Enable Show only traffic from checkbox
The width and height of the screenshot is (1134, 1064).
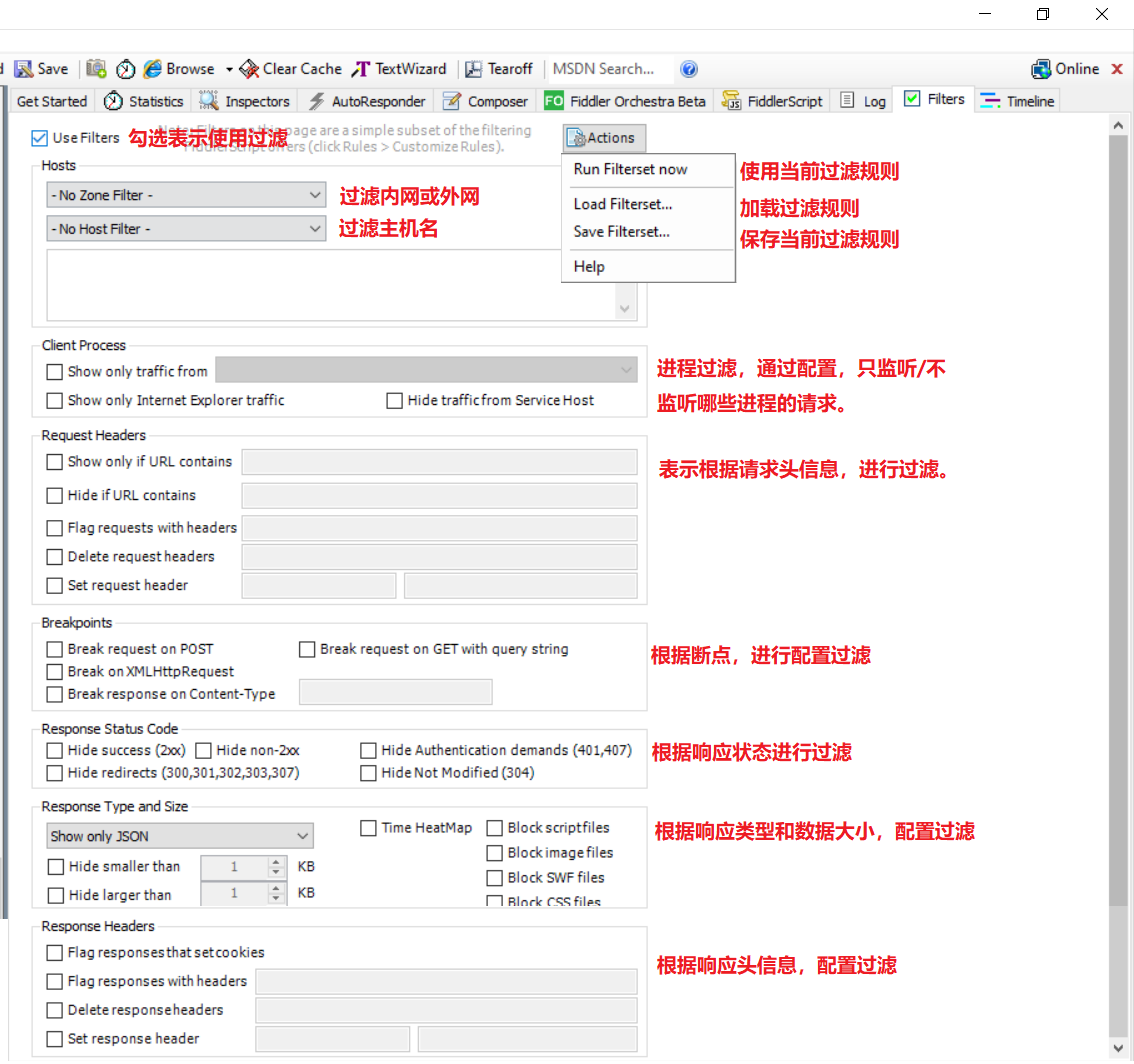(54, 372)
